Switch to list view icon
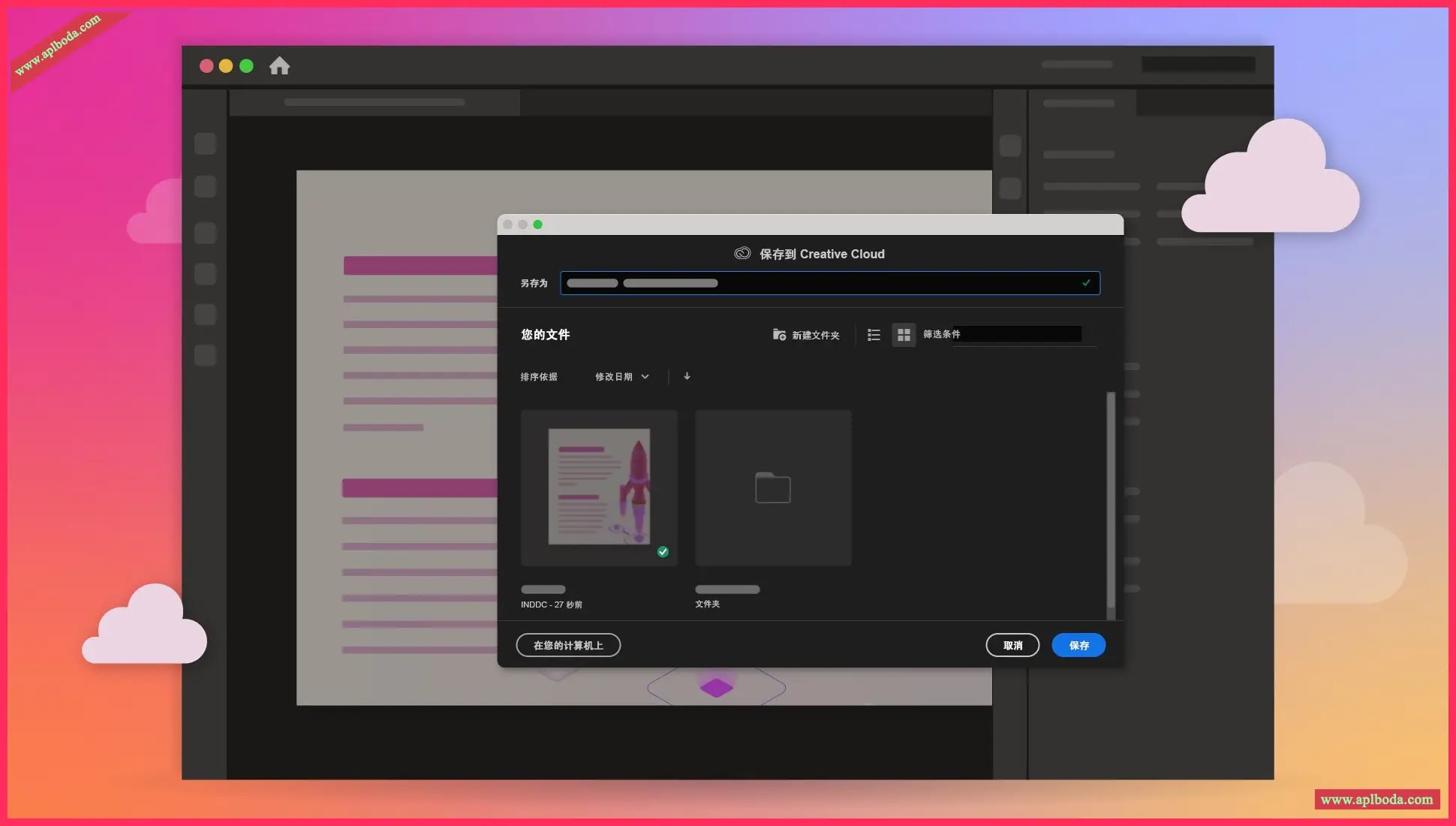Viewport: 1456px width, 826px height. pyautogui.click(x=874, y=335)
